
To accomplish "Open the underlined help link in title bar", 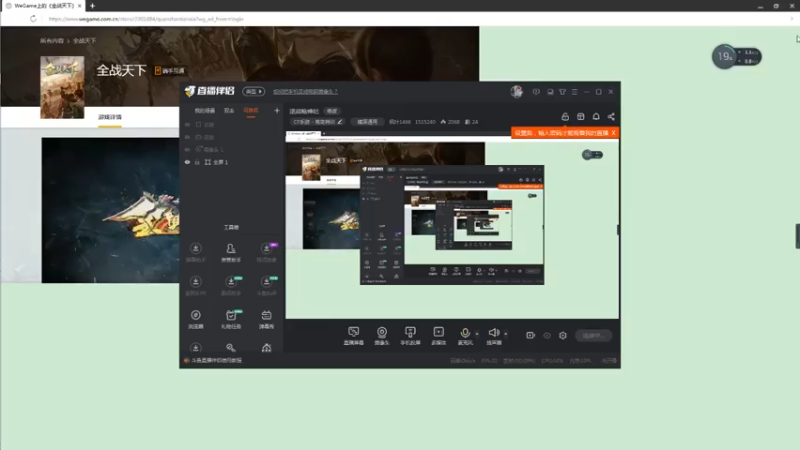I will point(305,92).
